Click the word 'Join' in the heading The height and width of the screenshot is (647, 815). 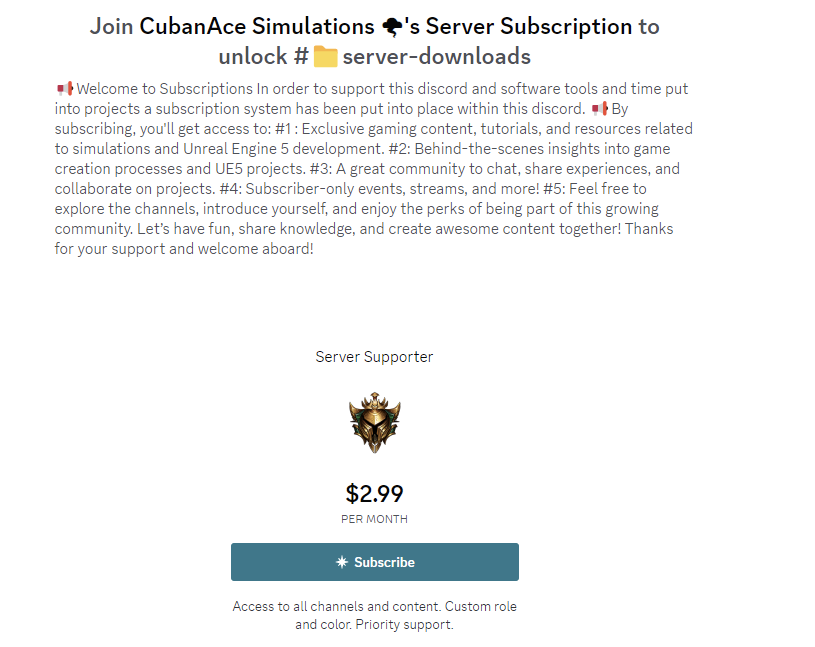pos(111,27)
